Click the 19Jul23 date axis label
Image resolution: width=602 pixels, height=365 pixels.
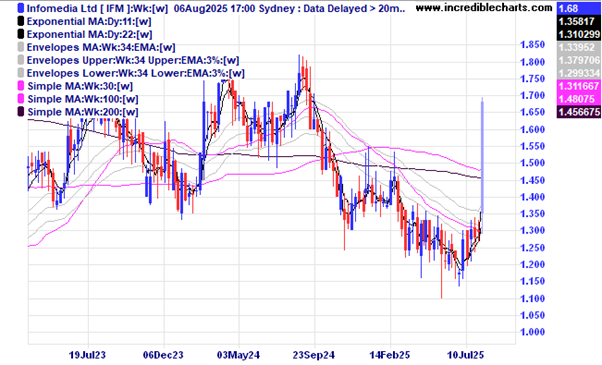click(x=87, y=355)
